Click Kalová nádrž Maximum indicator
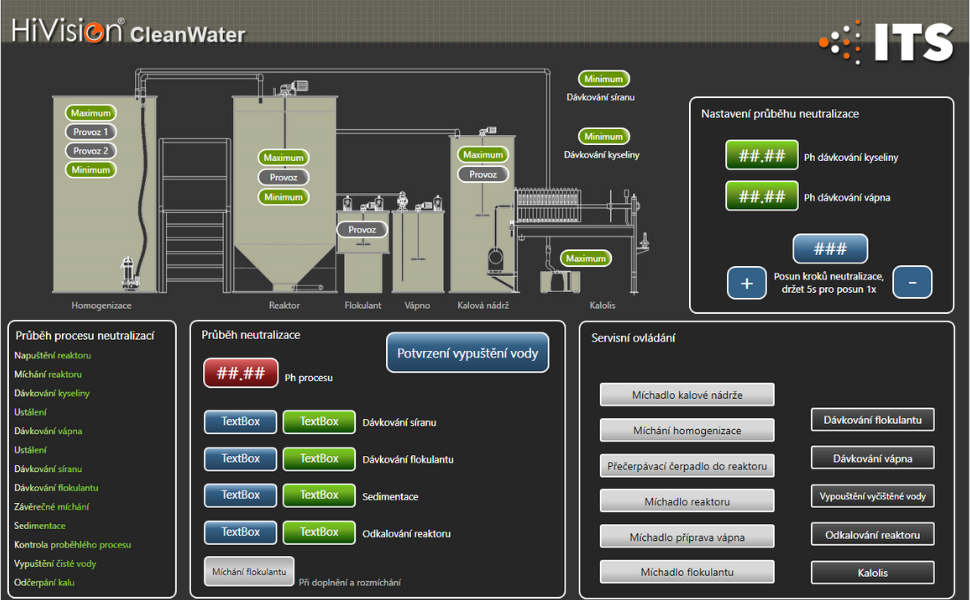 click(483, 155)
